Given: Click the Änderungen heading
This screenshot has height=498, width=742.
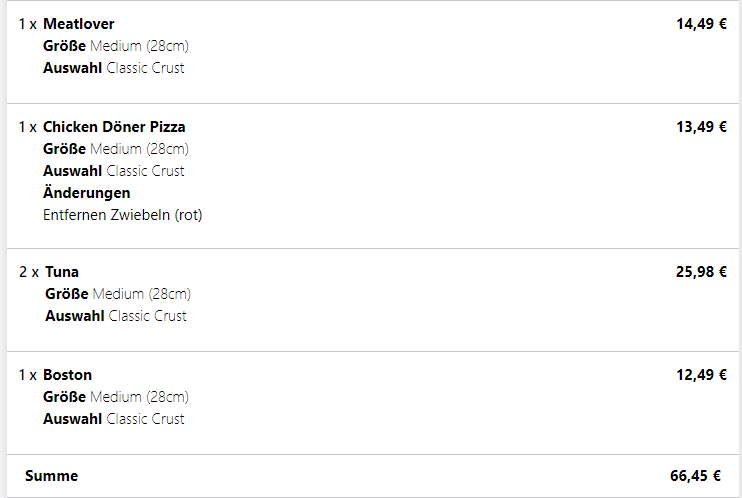Looking at the screenshot, I should pos(86,192).
